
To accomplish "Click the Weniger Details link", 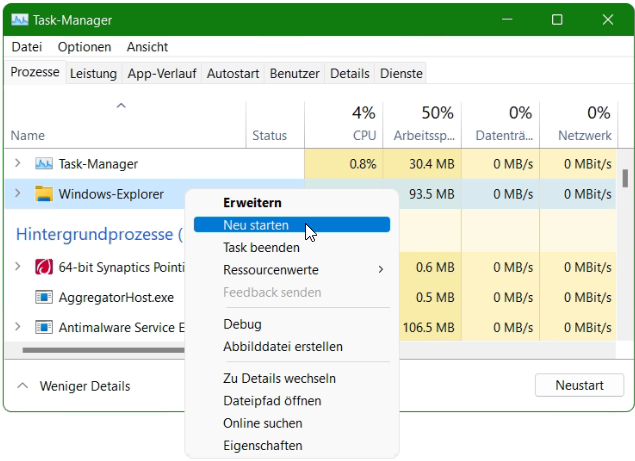I will click(85, 386).
